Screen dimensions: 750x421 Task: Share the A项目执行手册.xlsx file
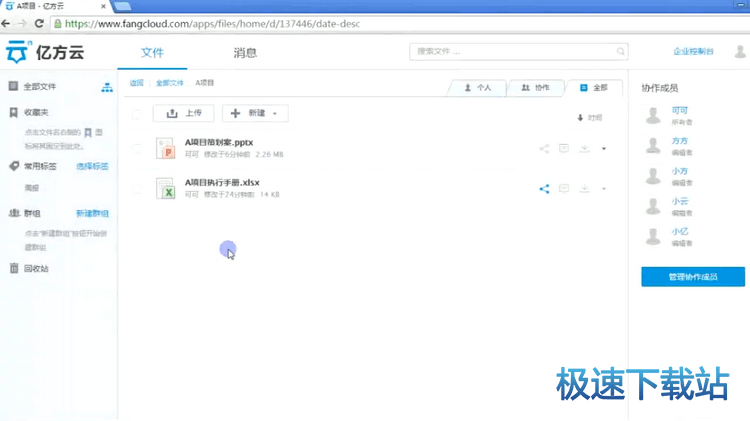tap(544, 189)
